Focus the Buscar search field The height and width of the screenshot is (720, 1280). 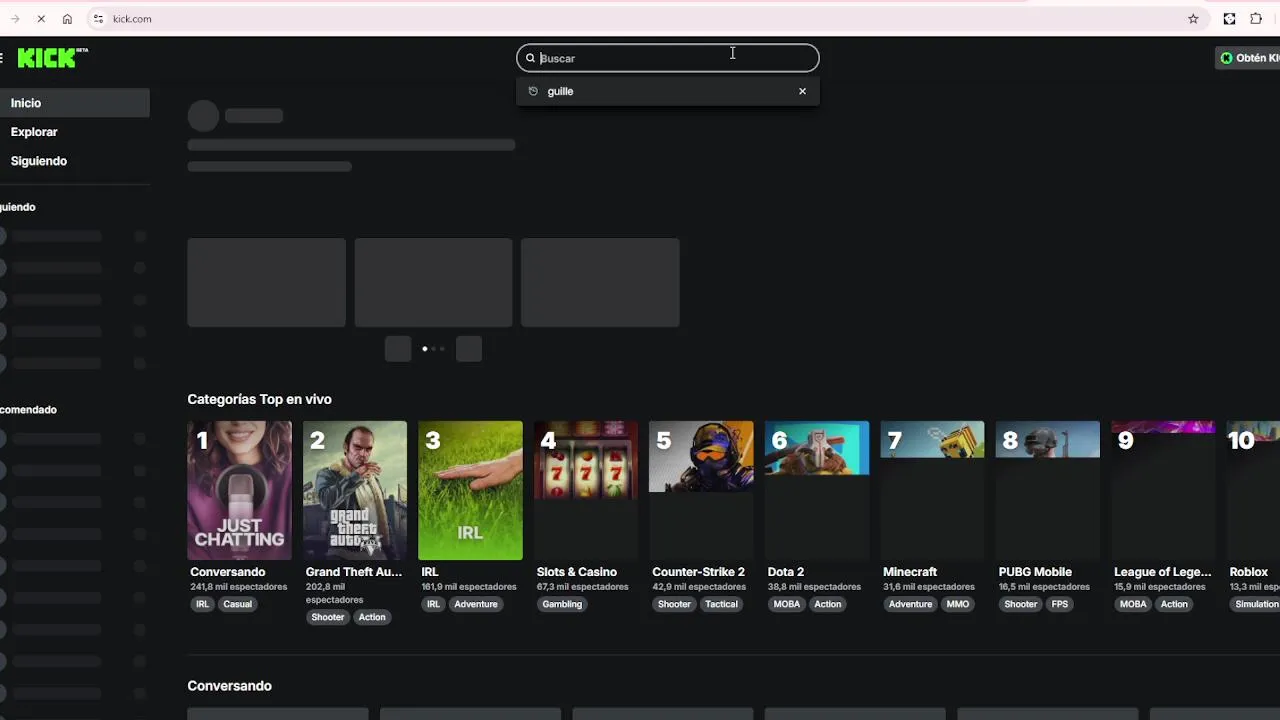(x=668, y=58)
